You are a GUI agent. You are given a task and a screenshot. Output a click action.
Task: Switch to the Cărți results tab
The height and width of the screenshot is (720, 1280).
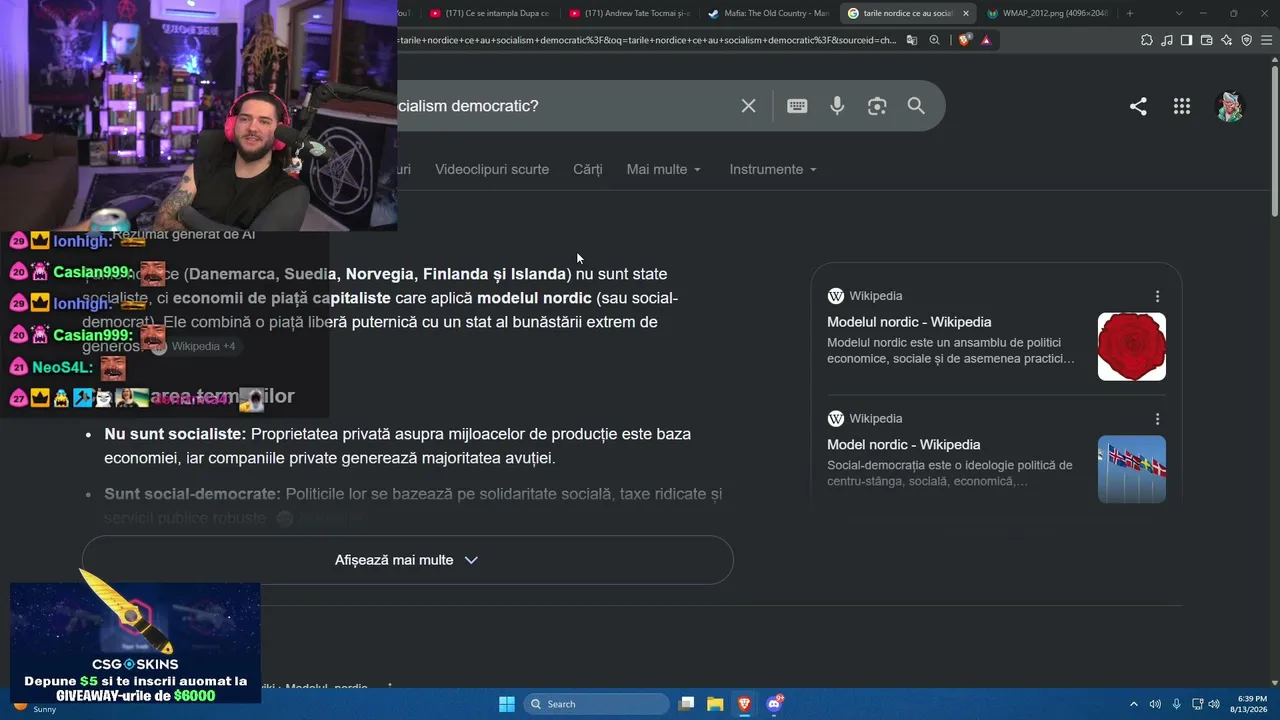tap(588, 170)
